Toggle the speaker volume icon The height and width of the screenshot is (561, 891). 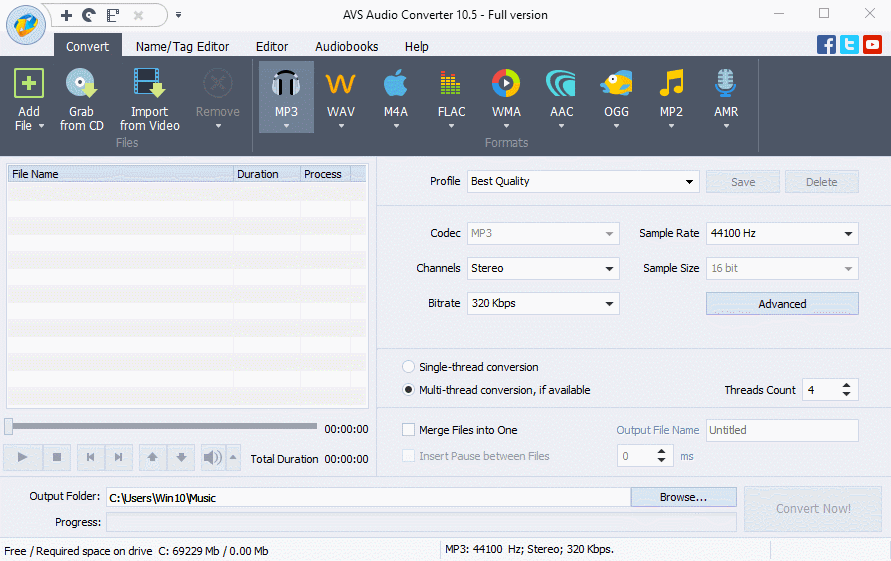tap(213, 457)
